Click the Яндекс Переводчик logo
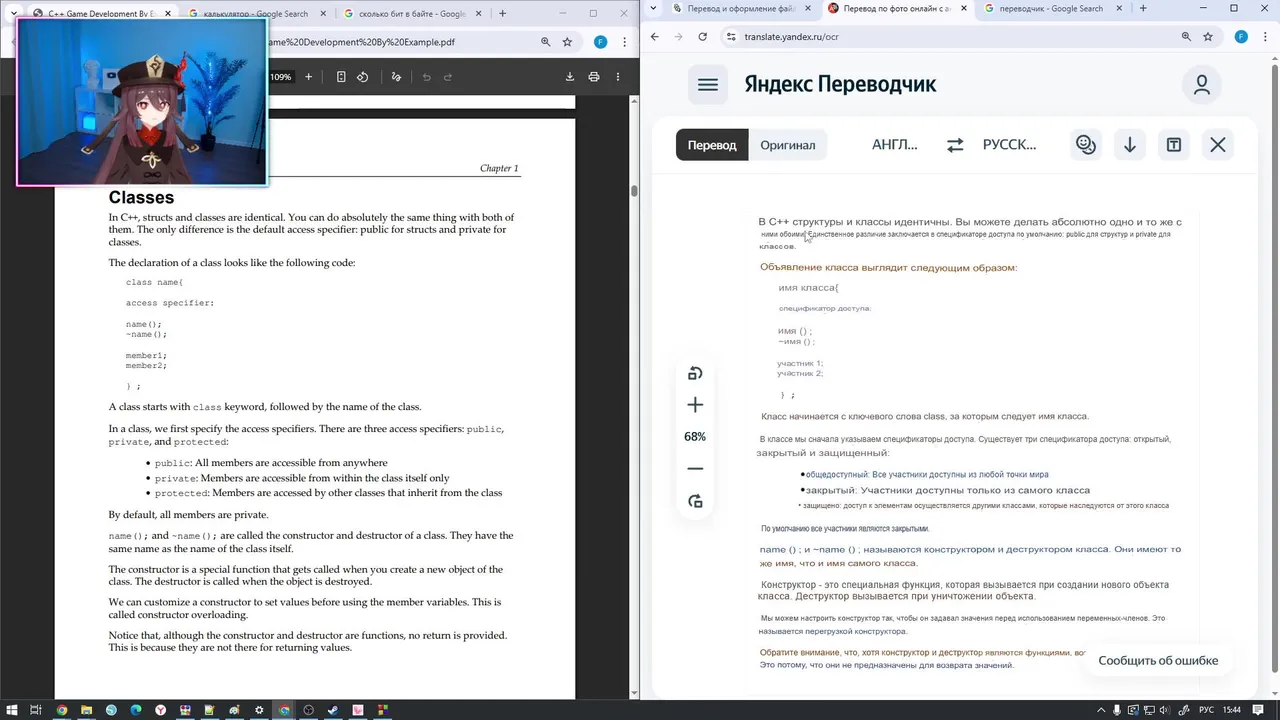 click(x=840, y=85)
